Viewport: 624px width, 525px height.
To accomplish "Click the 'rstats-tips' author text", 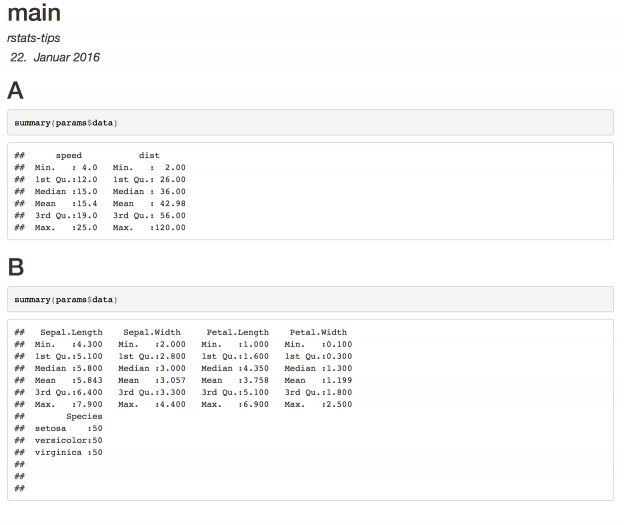I will tap(33, 38).
